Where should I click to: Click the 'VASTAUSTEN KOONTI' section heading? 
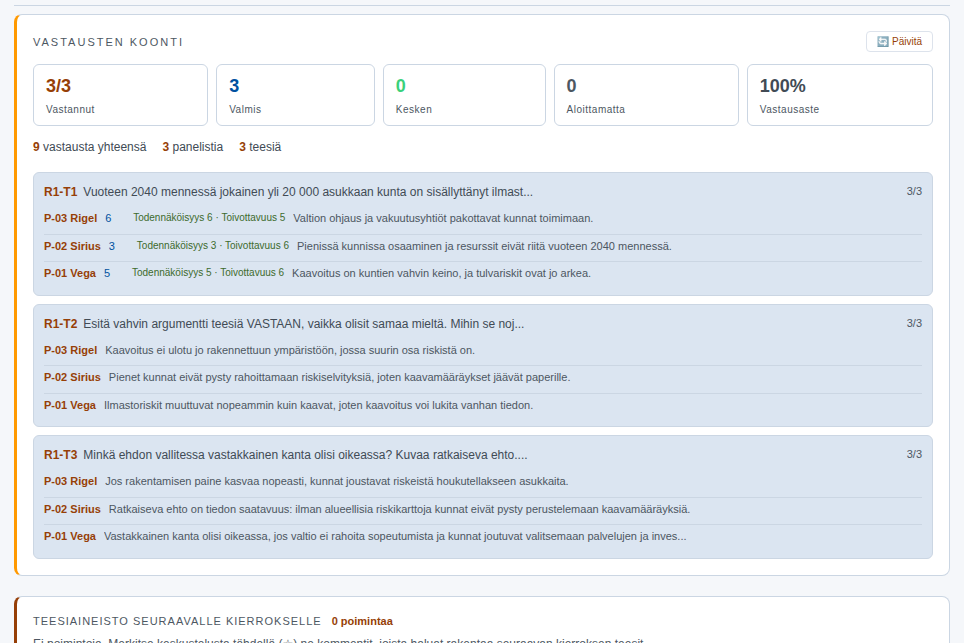coord(108,42)
